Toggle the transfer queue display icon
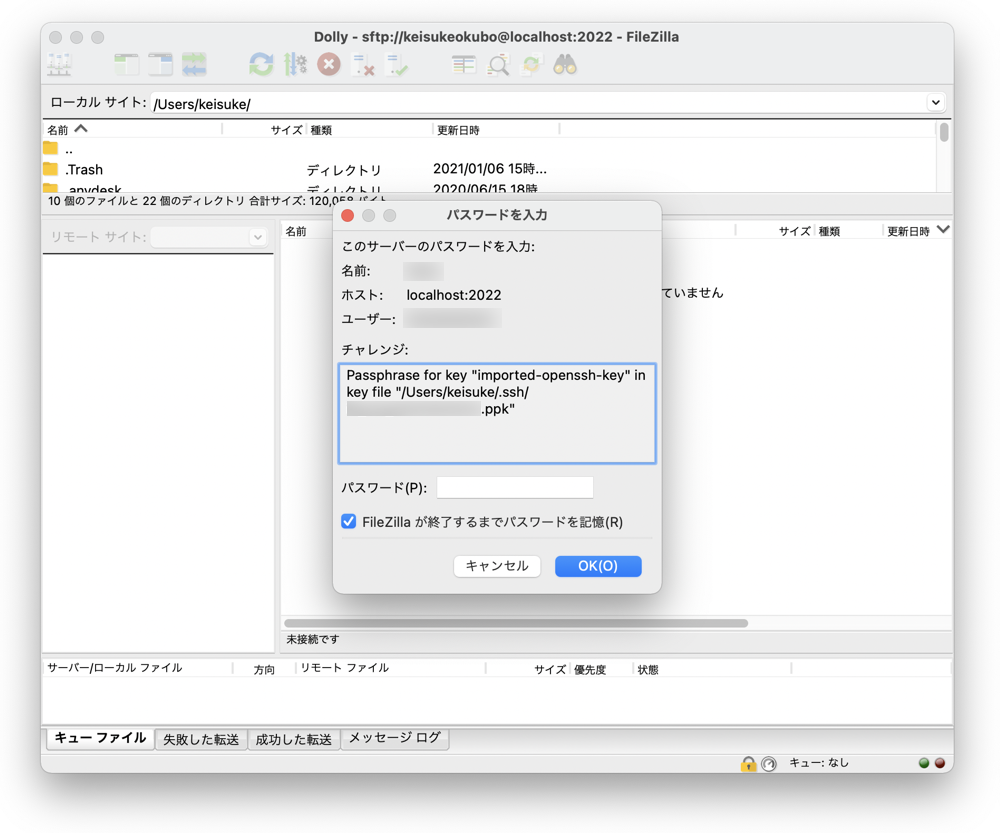1000x833 pixels. (194, 64)
